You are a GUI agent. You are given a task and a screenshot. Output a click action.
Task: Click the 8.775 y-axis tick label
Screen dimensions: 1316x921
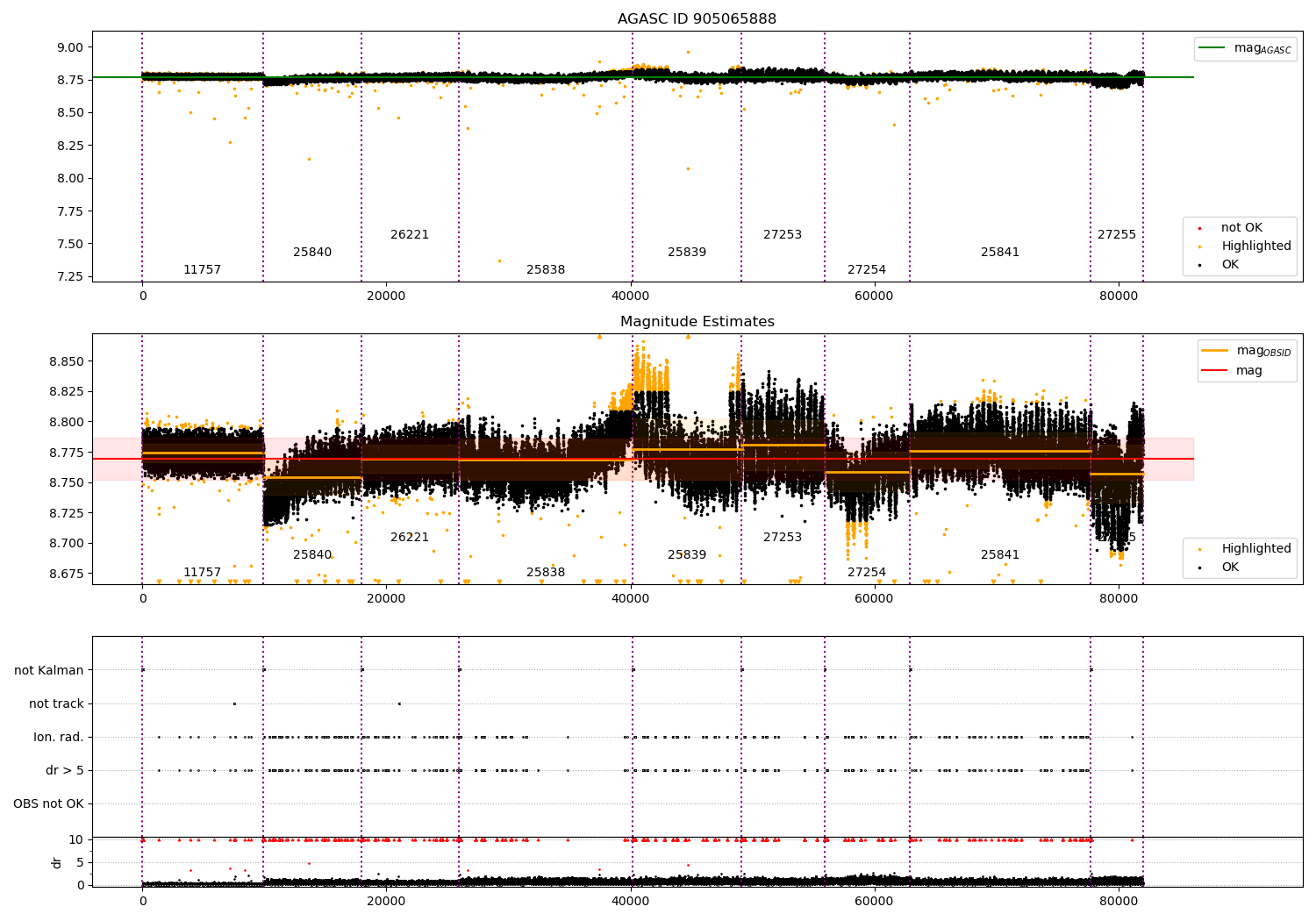click(66, 453)
